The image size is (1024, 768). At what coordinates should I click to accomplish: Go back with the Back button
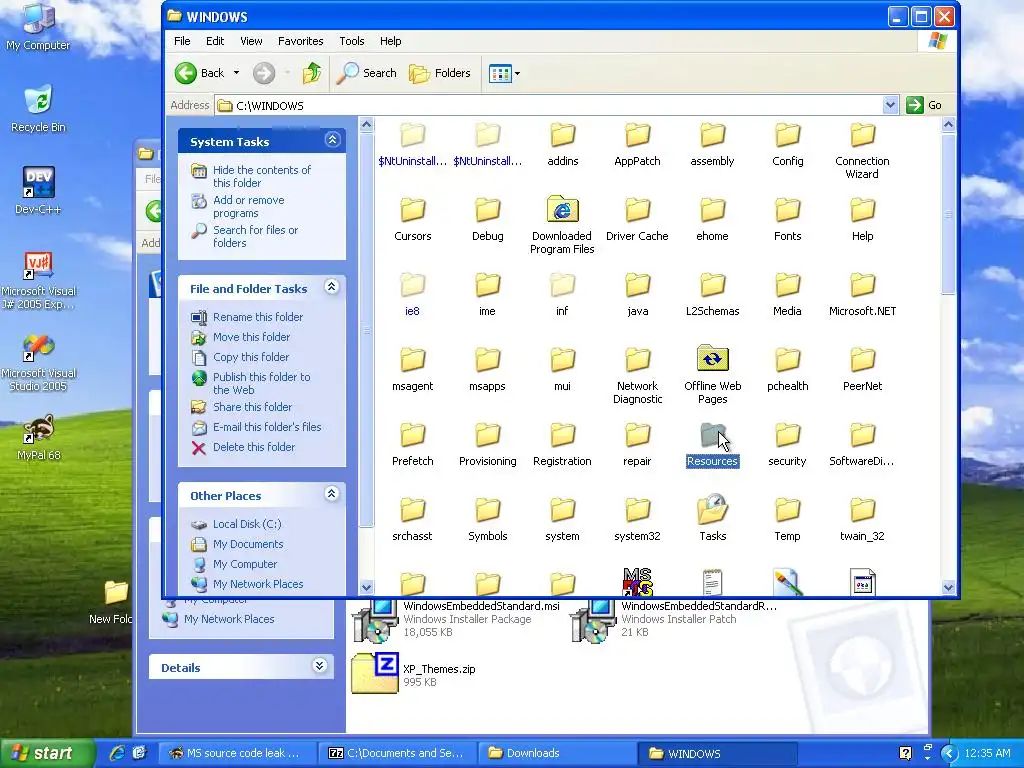pos(200,73)
